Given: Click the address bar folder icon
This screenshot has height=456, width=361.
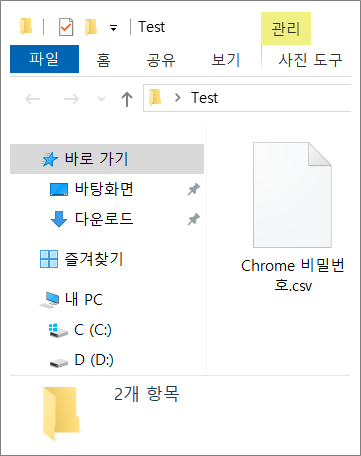Looking at the screenshot, I should pyautogui.click(x=155, y=98).
